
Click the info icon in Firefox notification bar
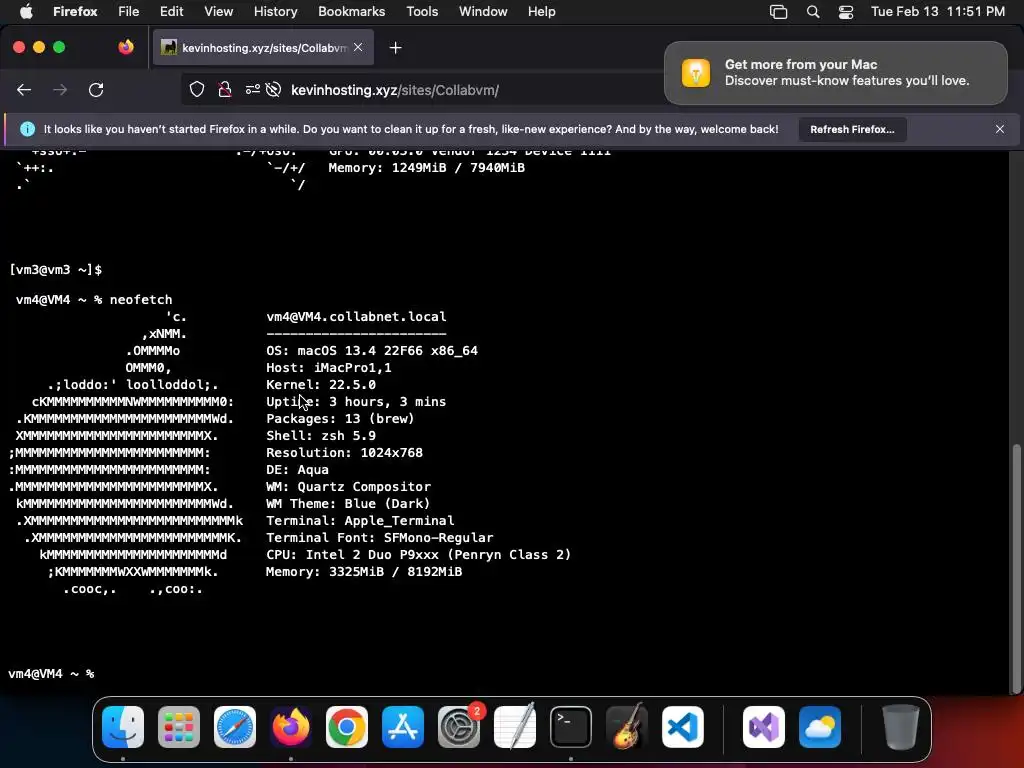[27, 129]
